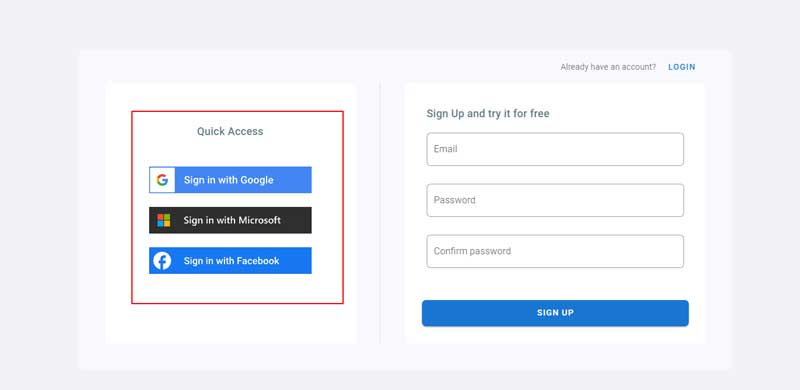Click the Sign Up and try it for free heading

pos(488,113)
